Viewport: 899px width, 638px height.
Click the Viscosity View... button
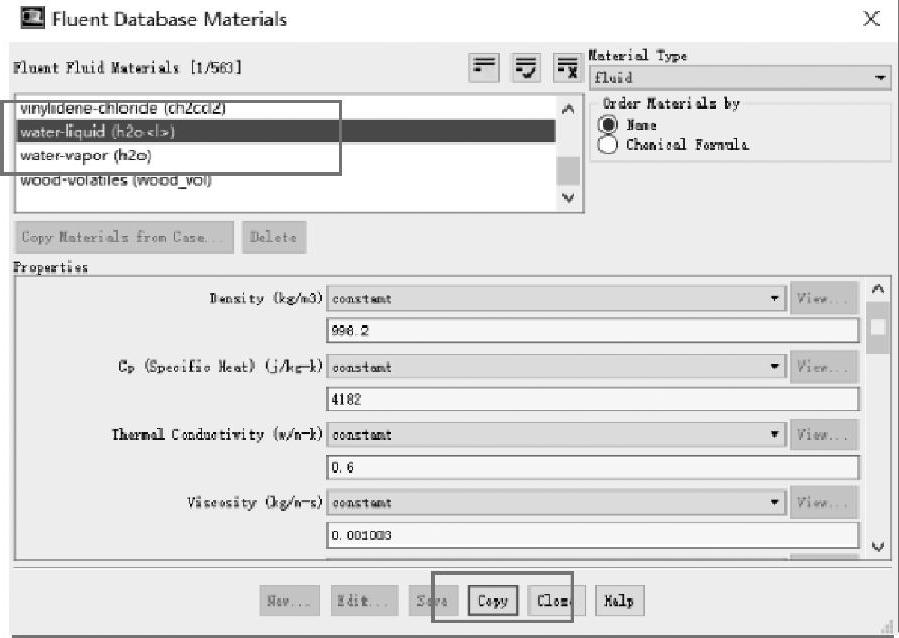823,502
